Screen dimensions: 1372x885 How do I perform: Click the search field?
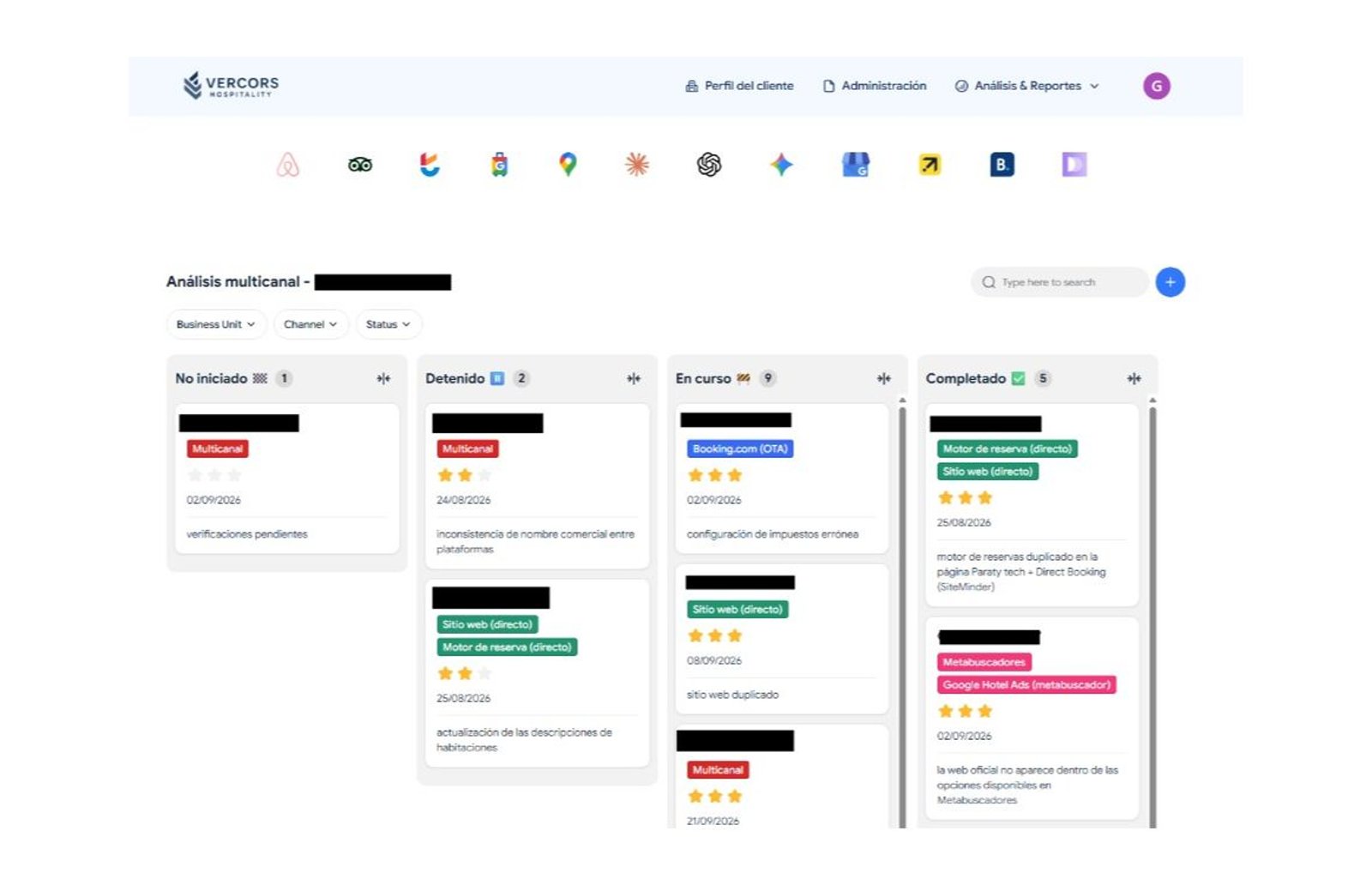1059,282
